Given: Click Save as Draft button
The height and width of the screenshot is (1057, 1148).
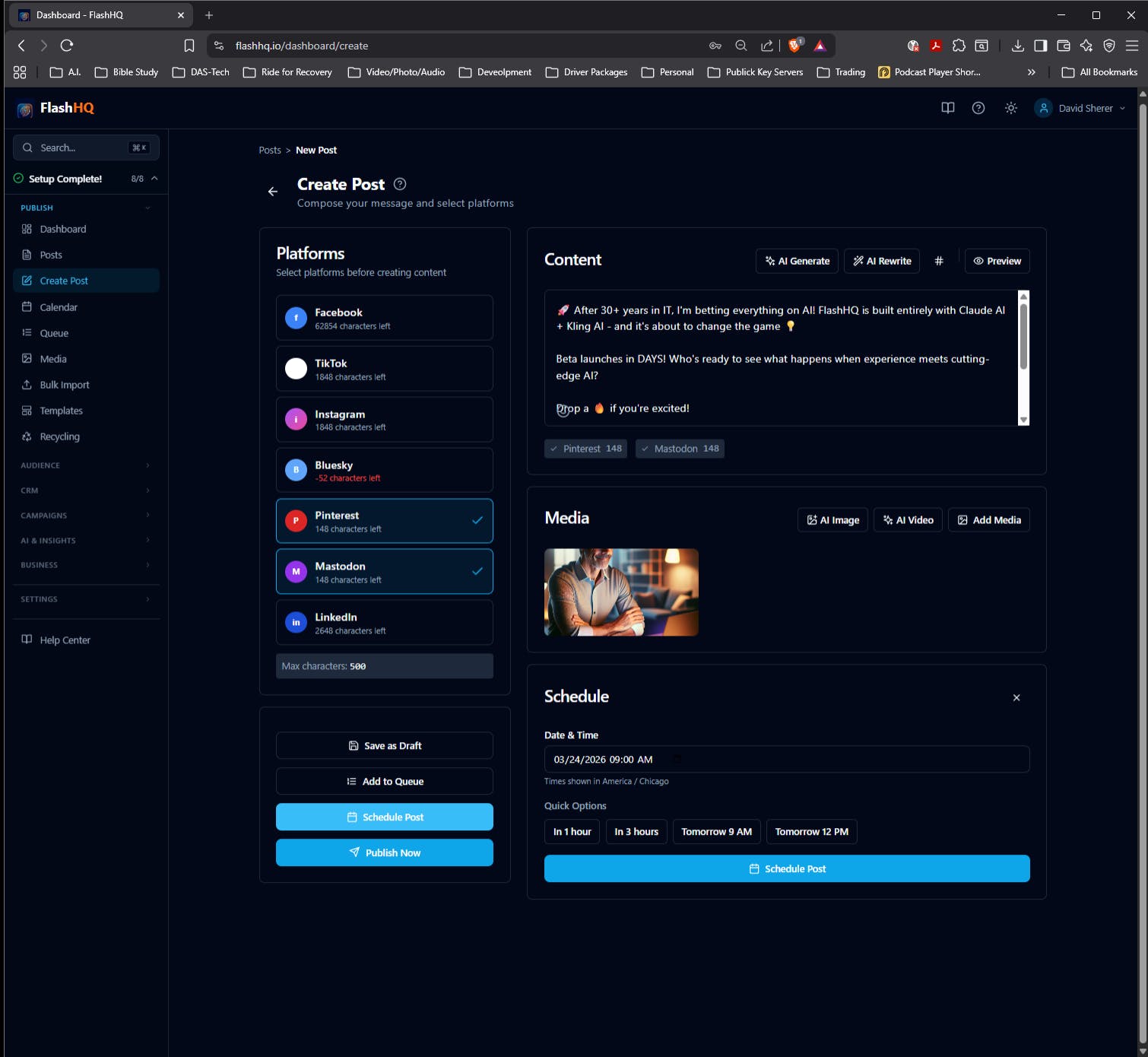Looking at the screenshot, I should (384, 745).
